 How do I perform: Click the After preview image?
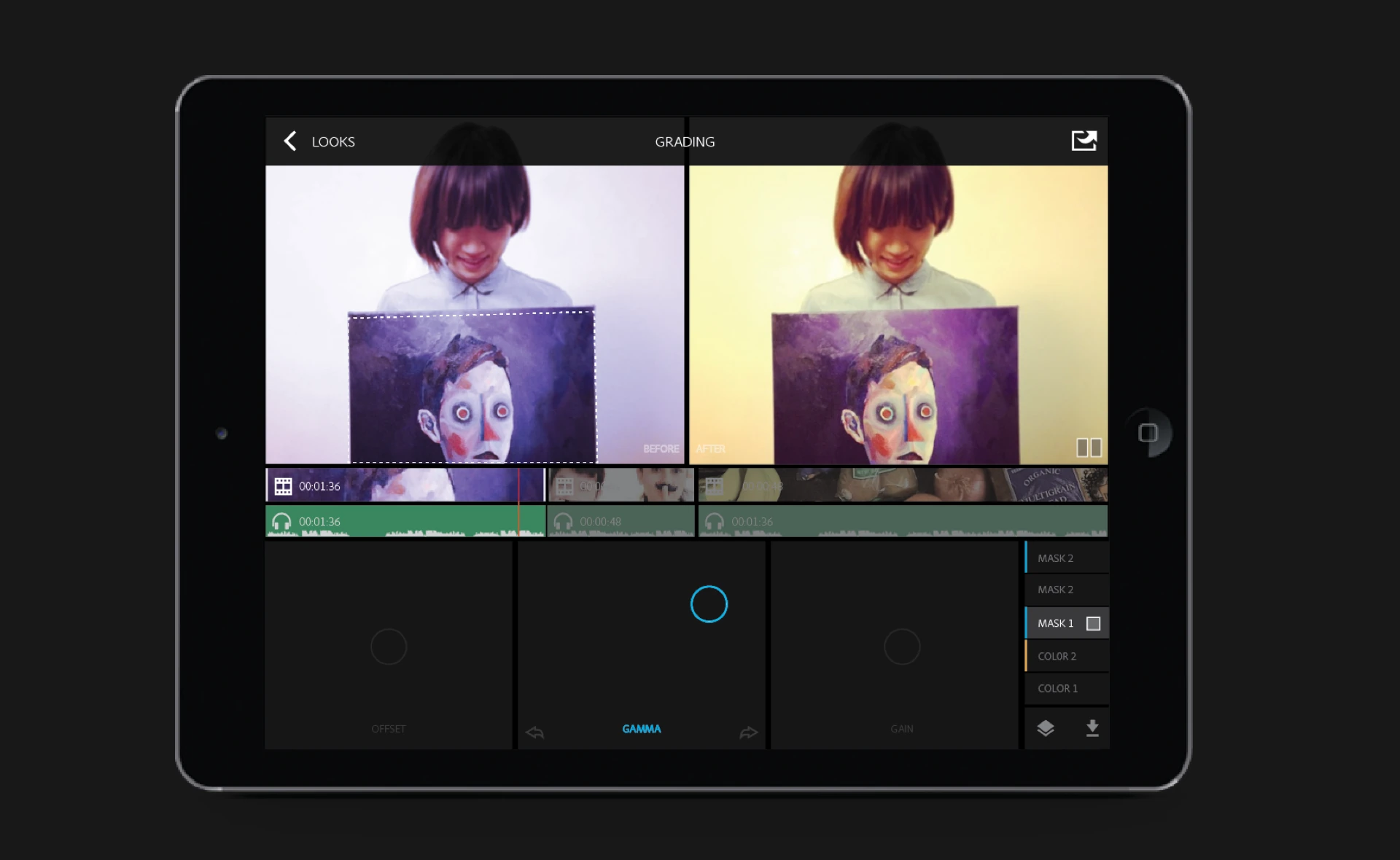pyautogui.click(x=898, y=314)
